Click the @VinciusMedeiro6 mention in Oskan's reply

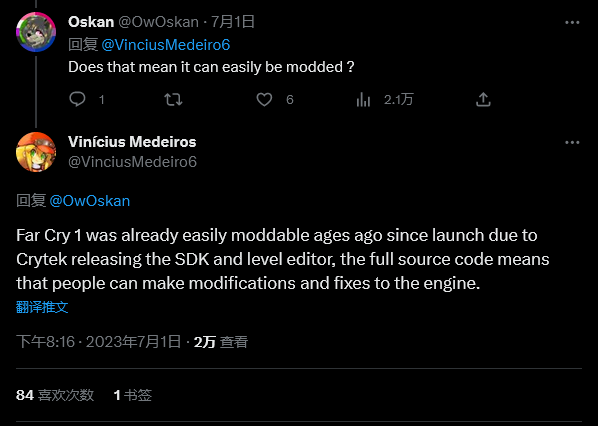tap(166, 45)
